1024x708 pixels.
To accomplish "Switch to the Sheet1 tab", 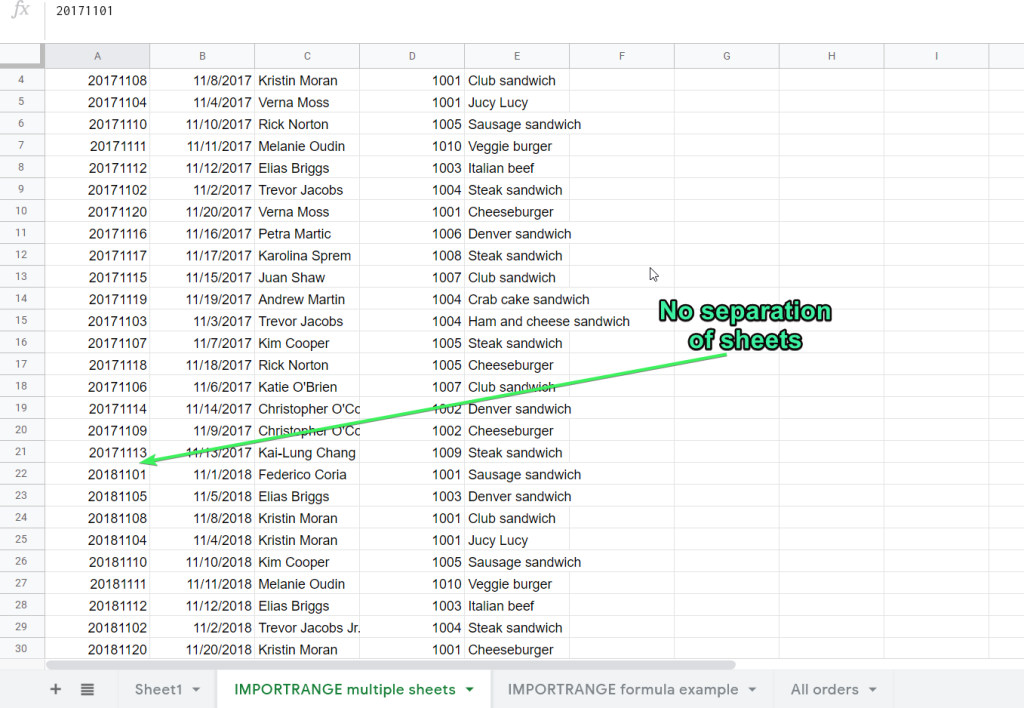I will [157, 689].
